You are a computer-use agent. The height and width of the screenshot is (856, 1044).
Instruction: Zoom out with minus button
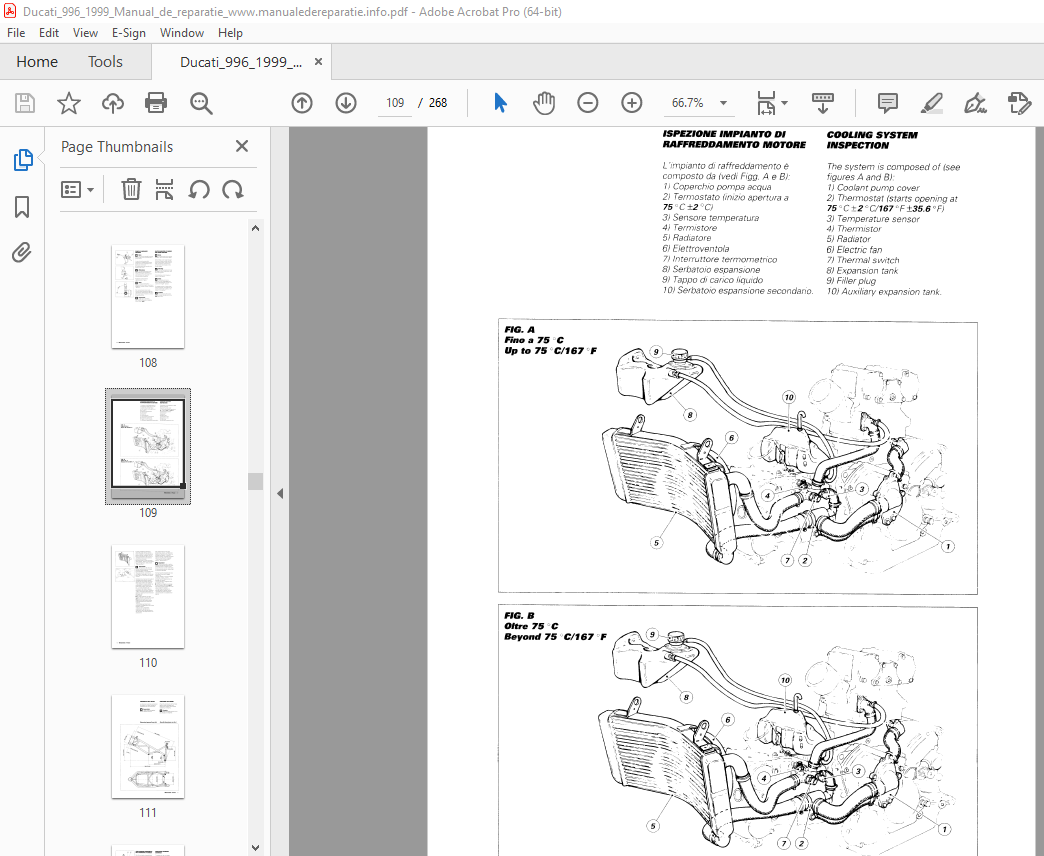point(587,103)
